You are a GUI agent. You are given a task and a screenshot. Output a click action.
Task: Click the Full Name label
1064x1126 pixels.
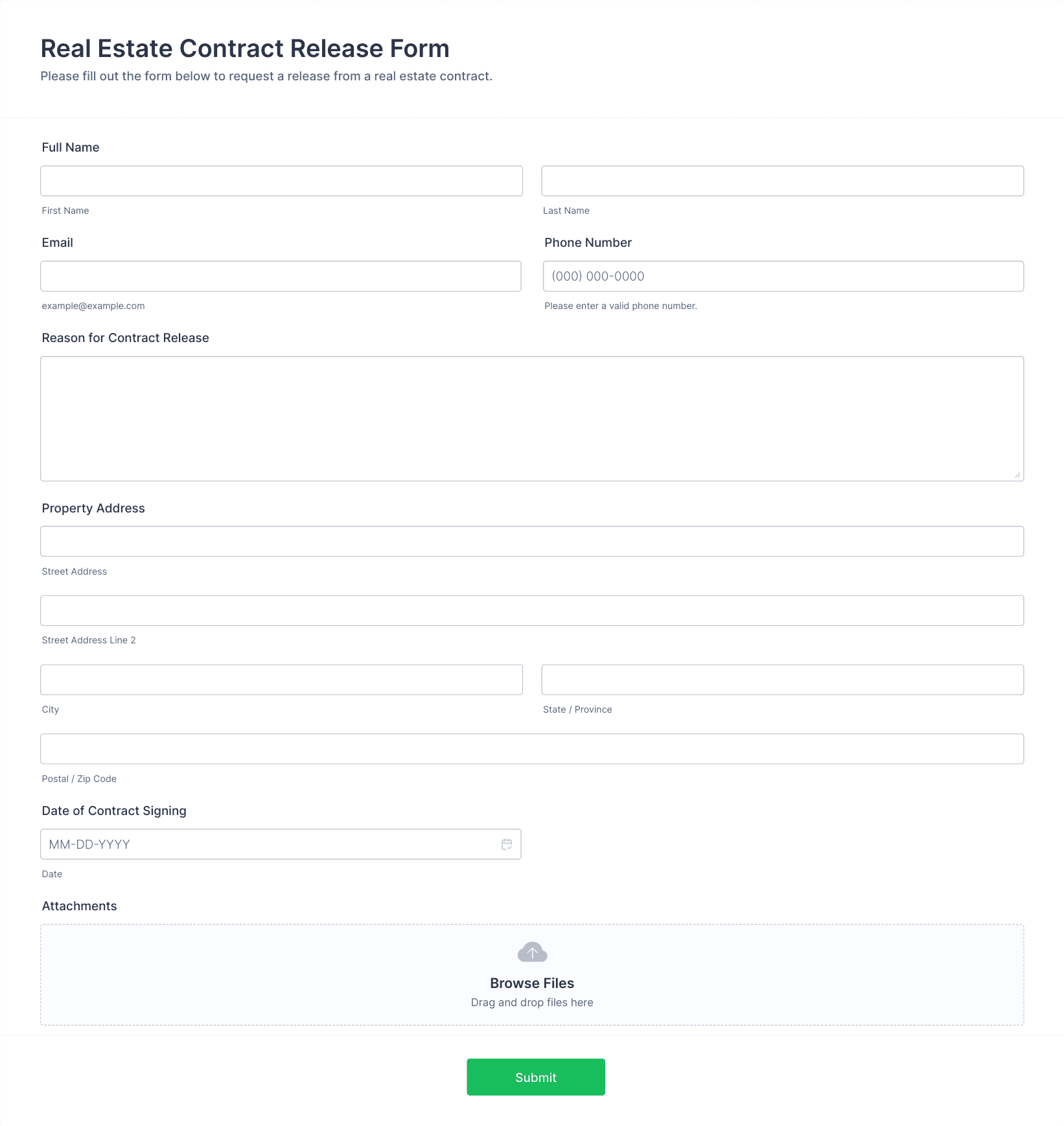coord(71,147)
